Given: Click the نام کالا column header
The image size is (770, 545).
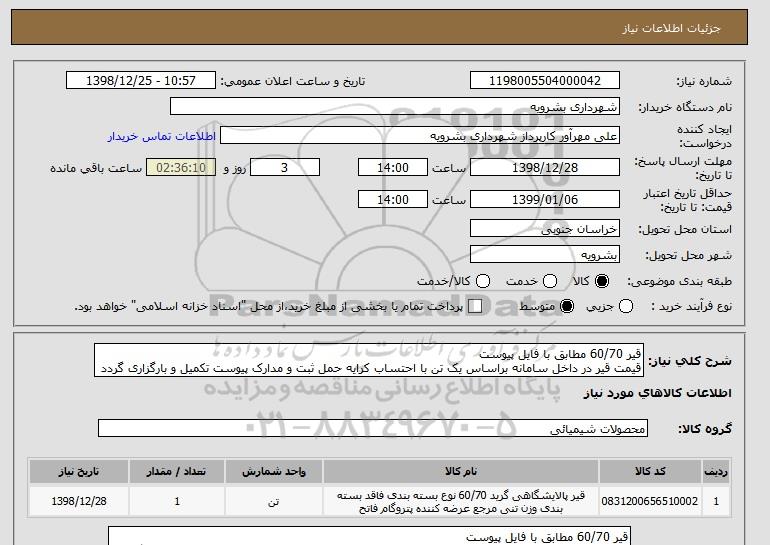Looking at the screenshot, I should tap(461, 471).
